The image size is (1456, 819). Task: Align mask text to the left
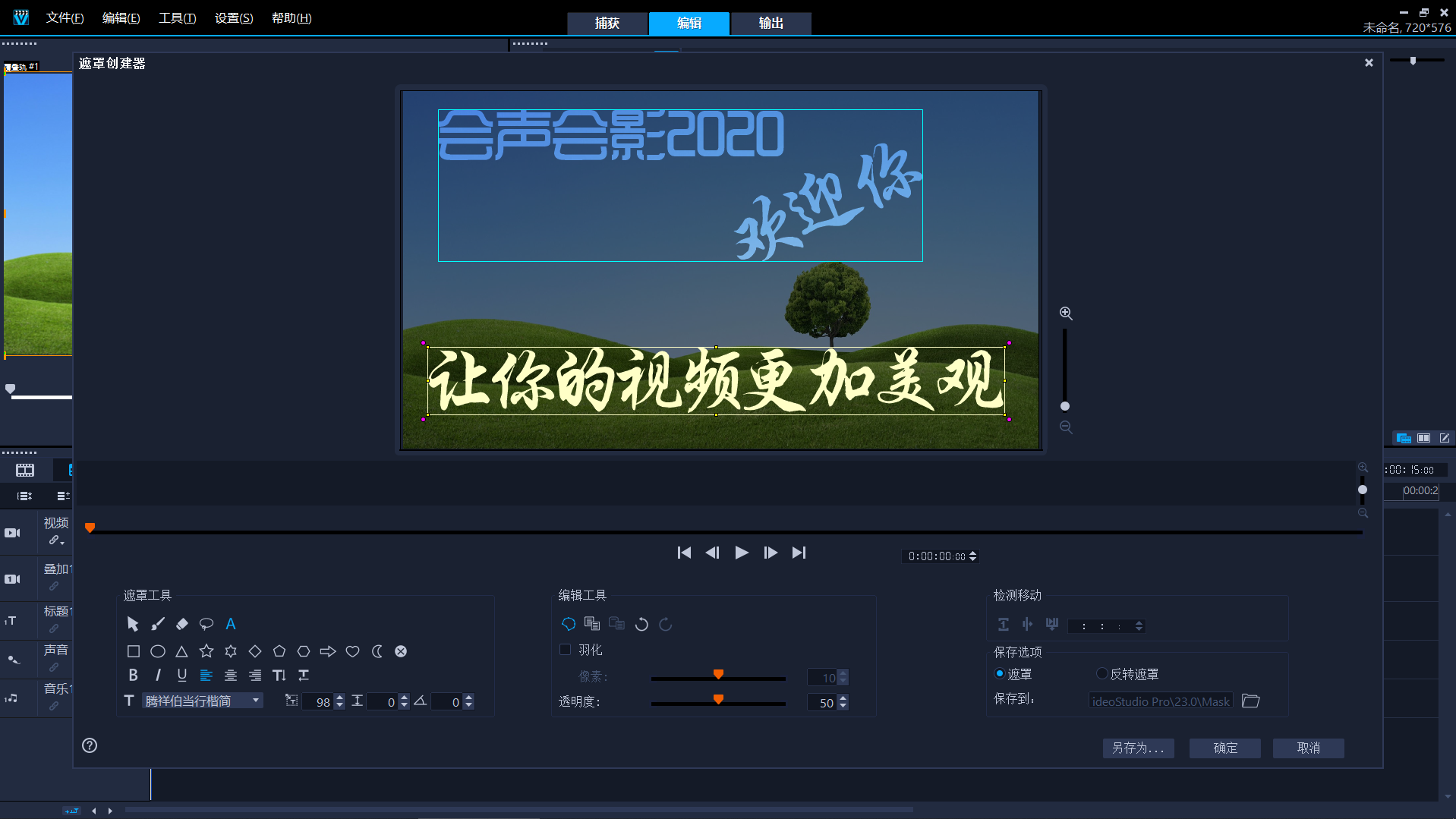206,675
